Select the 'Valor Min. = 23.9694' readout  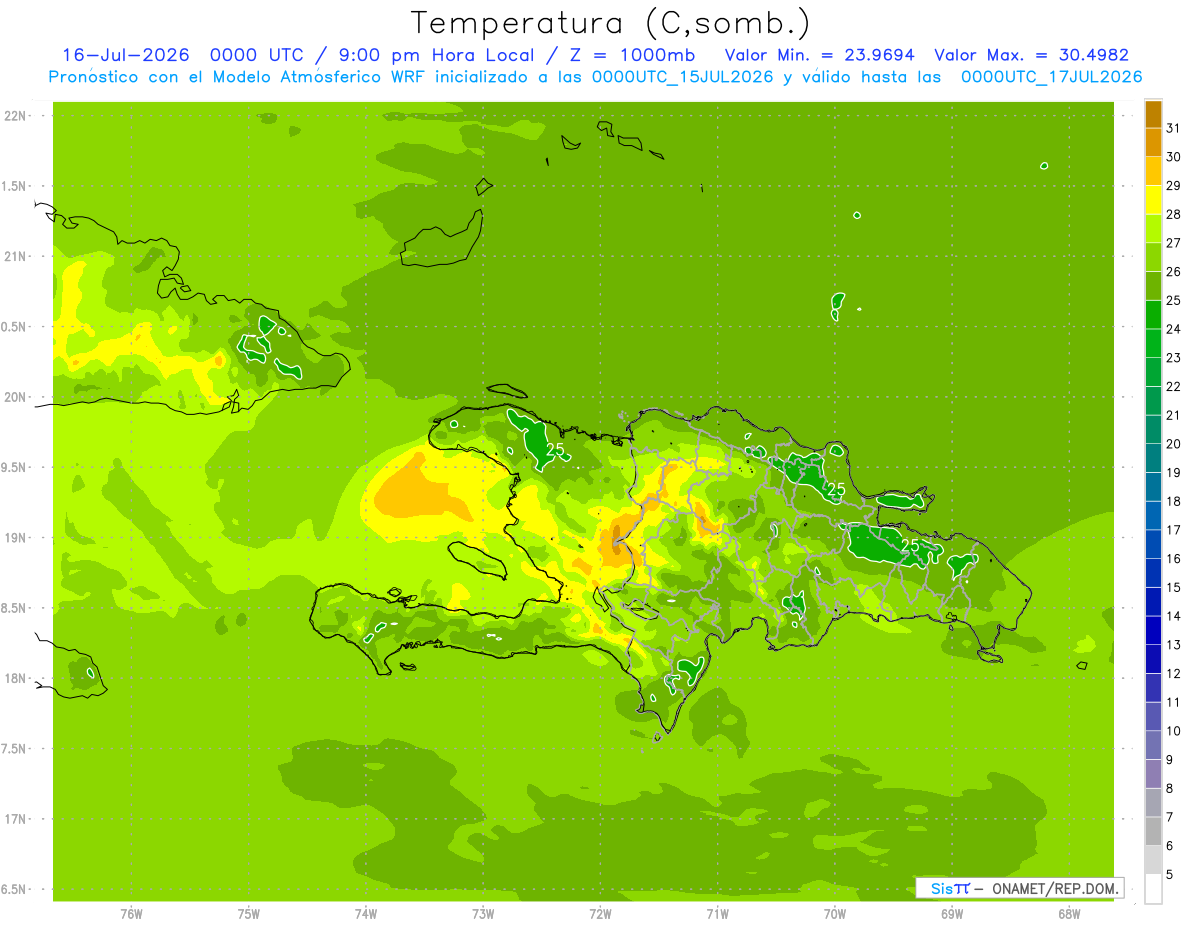coord(819,55)
